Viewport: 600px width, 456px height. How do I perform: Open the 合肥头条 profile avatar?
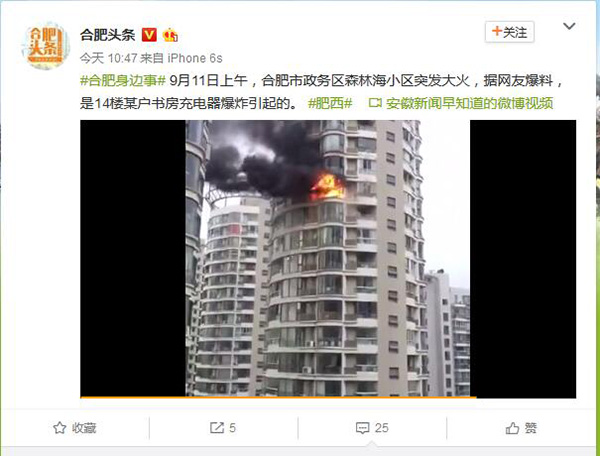[45, 46]
